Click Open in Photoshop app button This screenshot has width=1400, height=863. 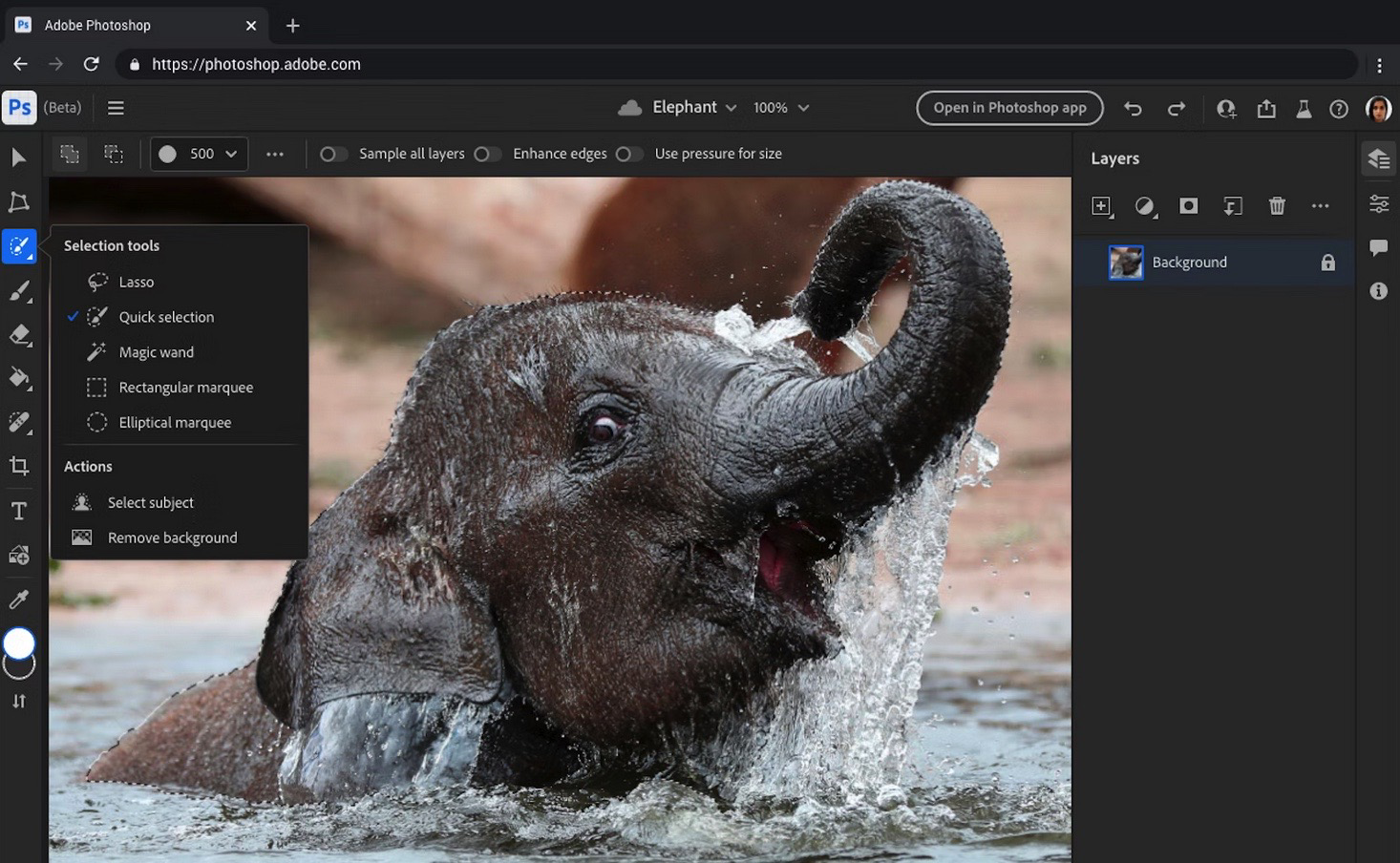click(x=1009, y=108)
